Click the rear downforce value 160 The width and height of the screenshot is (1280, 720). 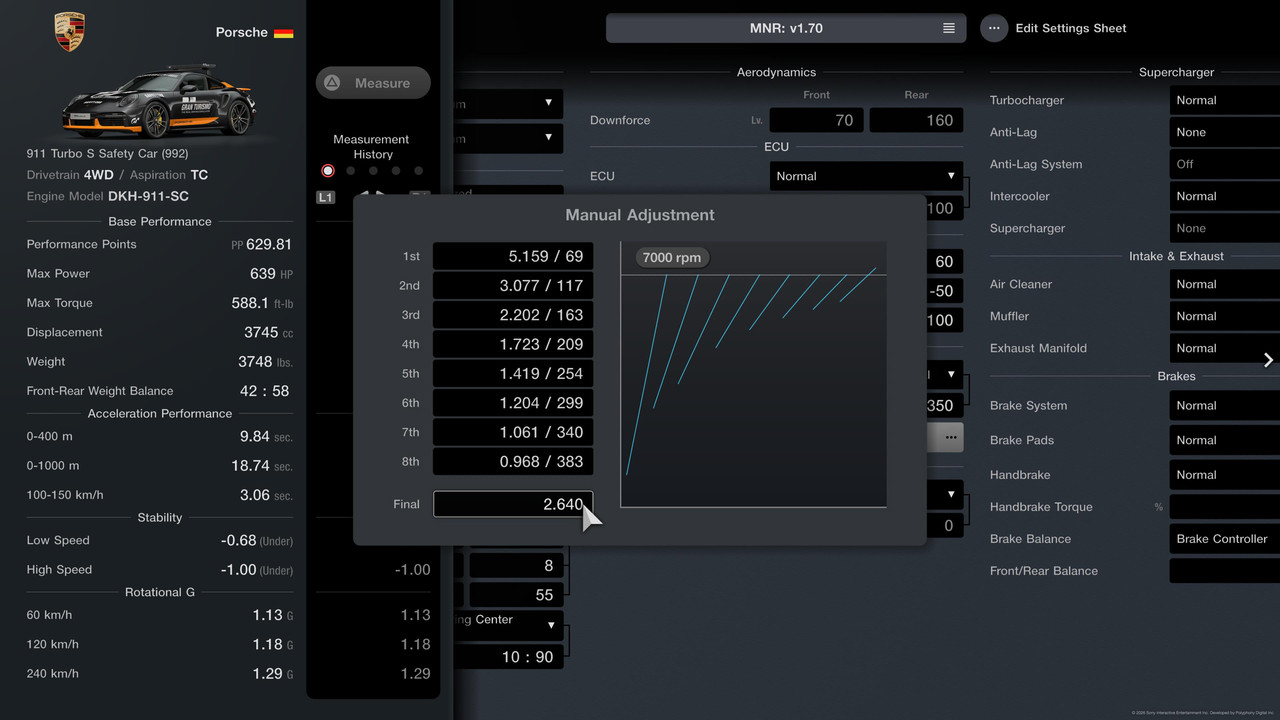(x=916, y=120)
